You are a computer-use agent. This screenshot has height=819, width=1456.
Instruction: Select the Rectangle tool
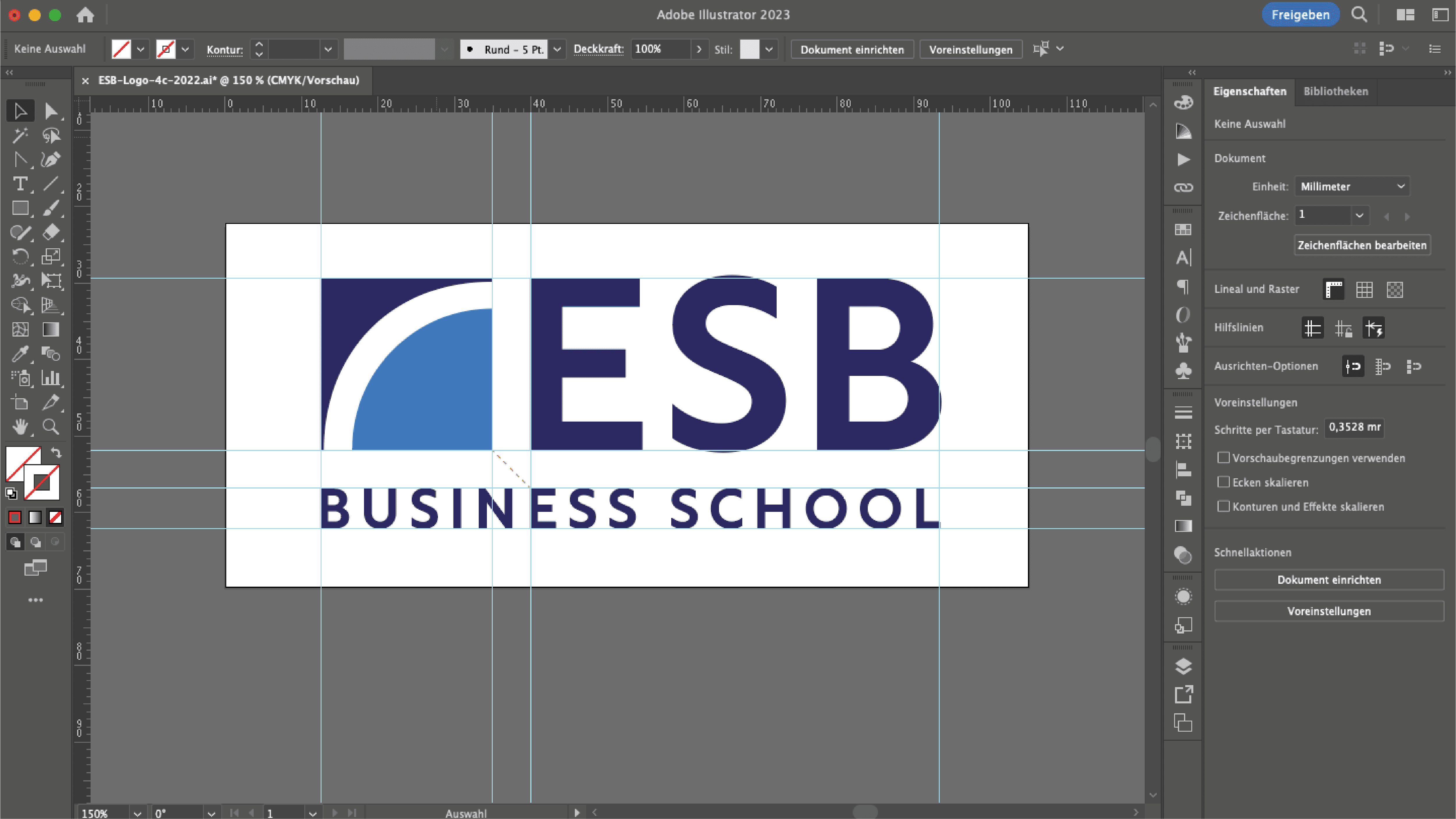click(x=20, y=208)
